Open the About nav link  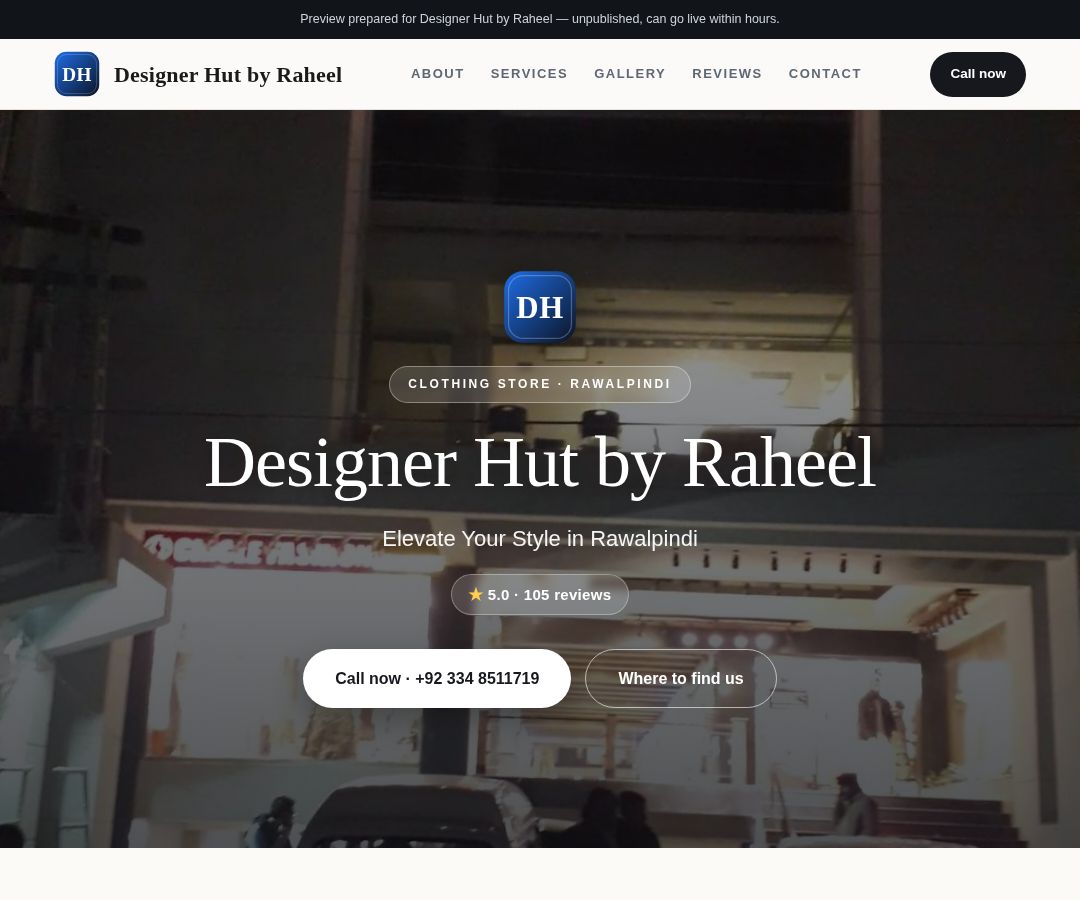tap(437, 74)
